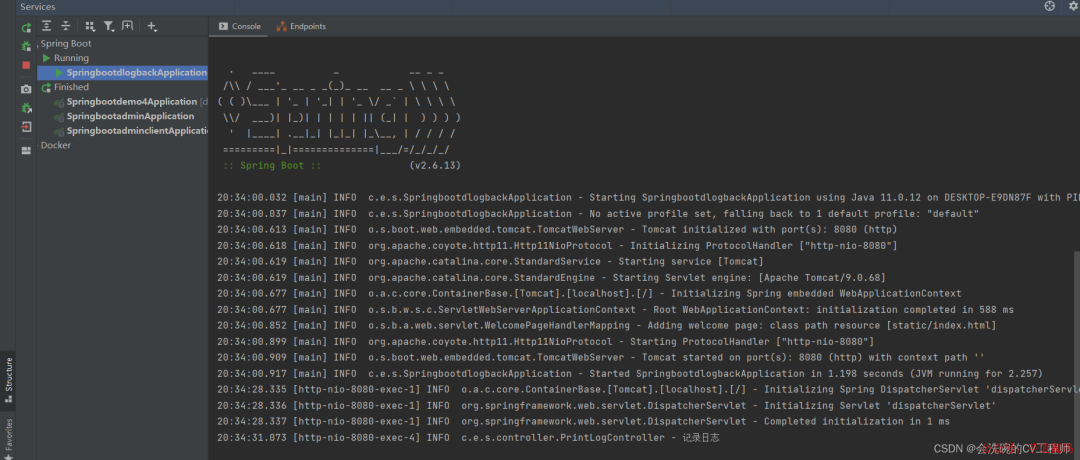Click the 'No active profile set' log line
This screenshot has height=460, width=1080.
pos(598,213)
